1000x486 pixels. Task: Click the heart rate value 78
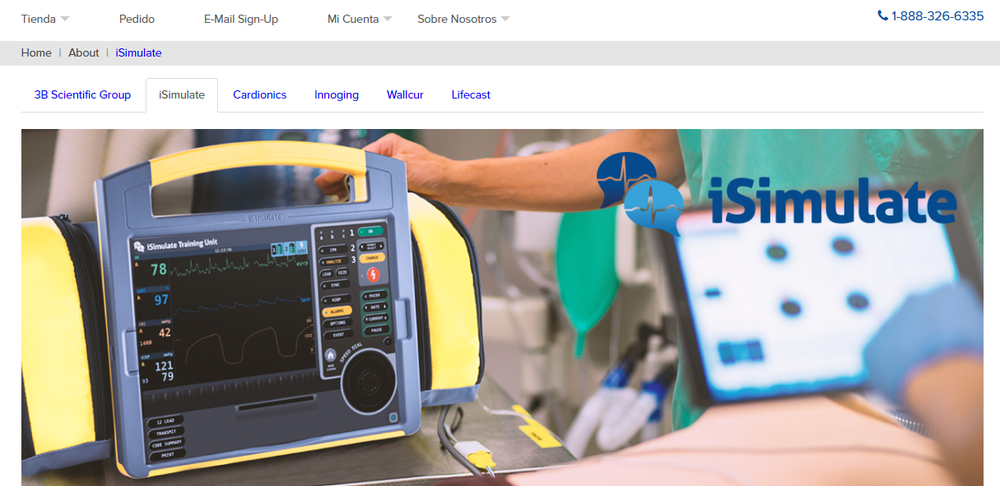point(159,270)
